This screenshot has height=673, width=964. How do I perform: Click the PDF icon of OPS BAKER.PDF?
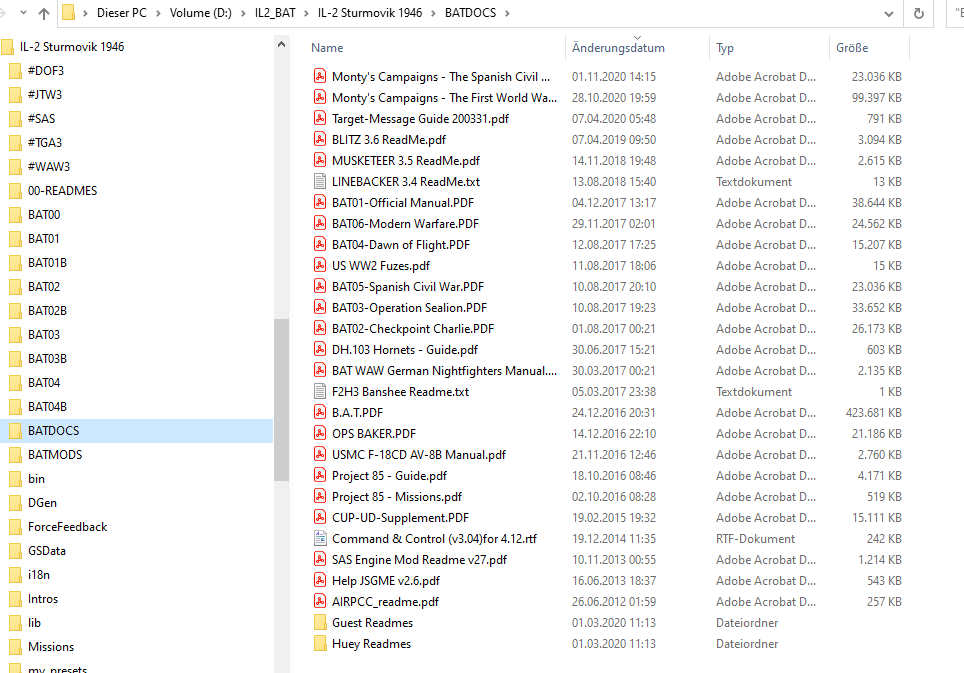click(320, 433)
